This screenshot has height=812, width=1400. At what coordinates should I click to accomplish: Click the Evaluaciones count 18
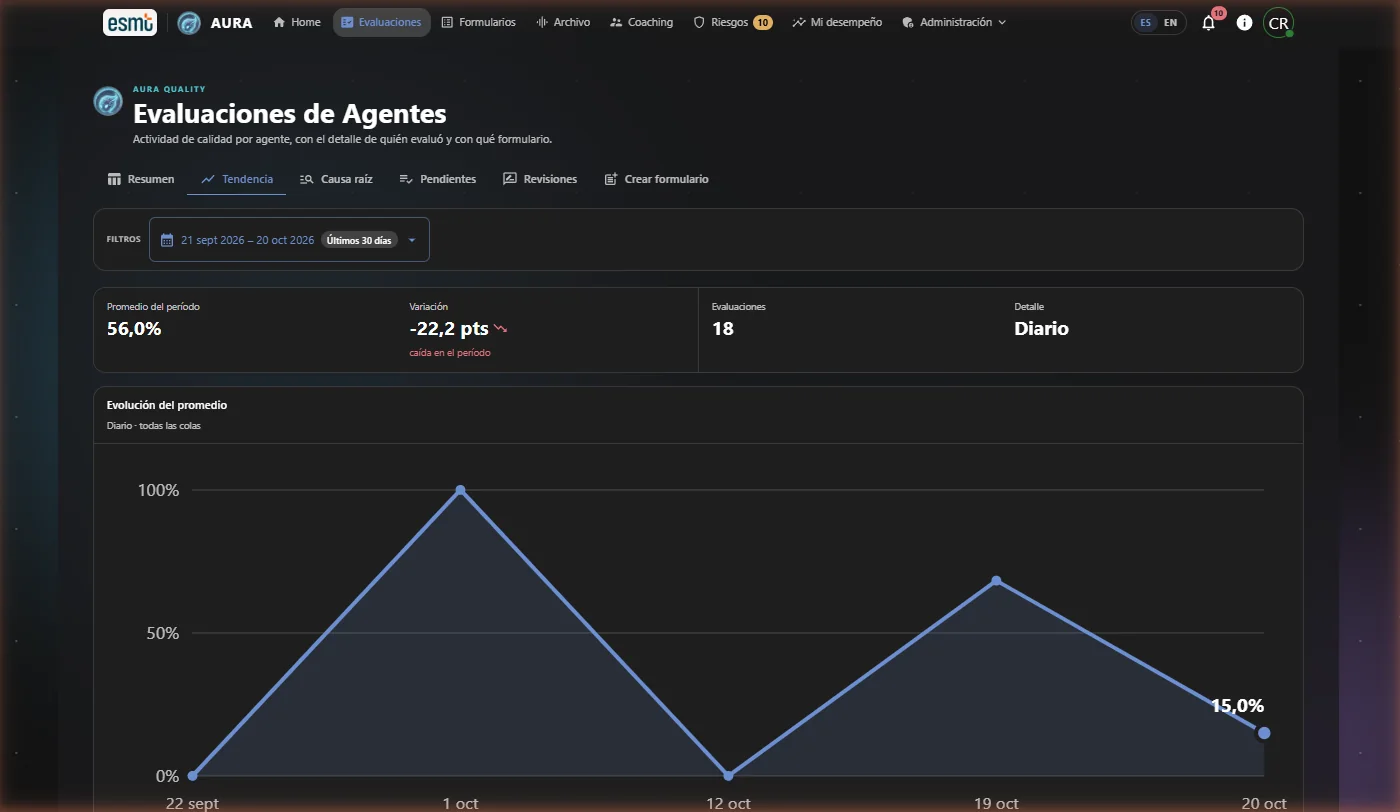[723, 328]
